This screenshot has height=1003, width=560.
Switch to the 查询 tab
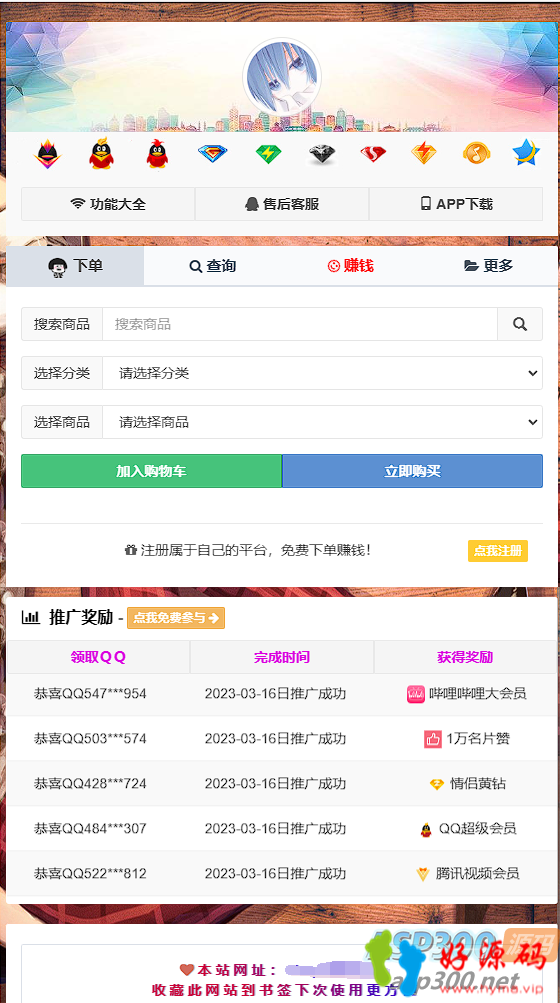[213, 266]
